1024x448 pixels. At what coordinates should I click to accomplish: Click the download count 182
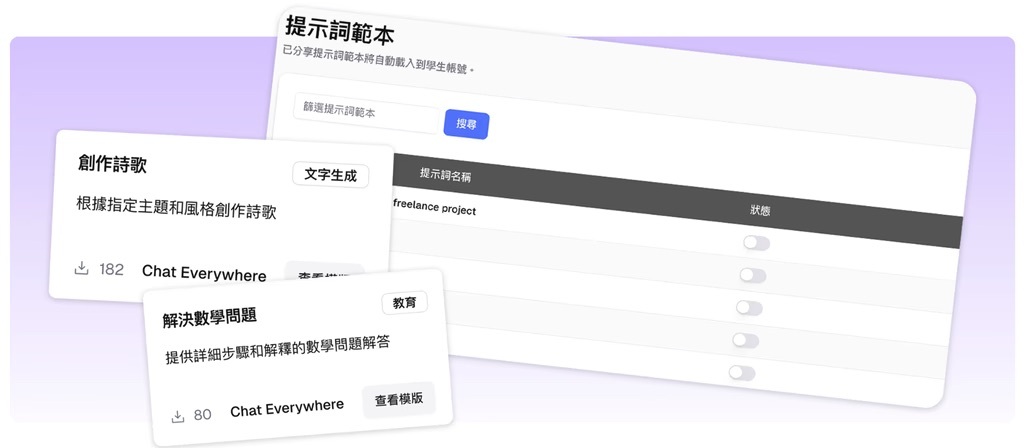pos(112,269)
